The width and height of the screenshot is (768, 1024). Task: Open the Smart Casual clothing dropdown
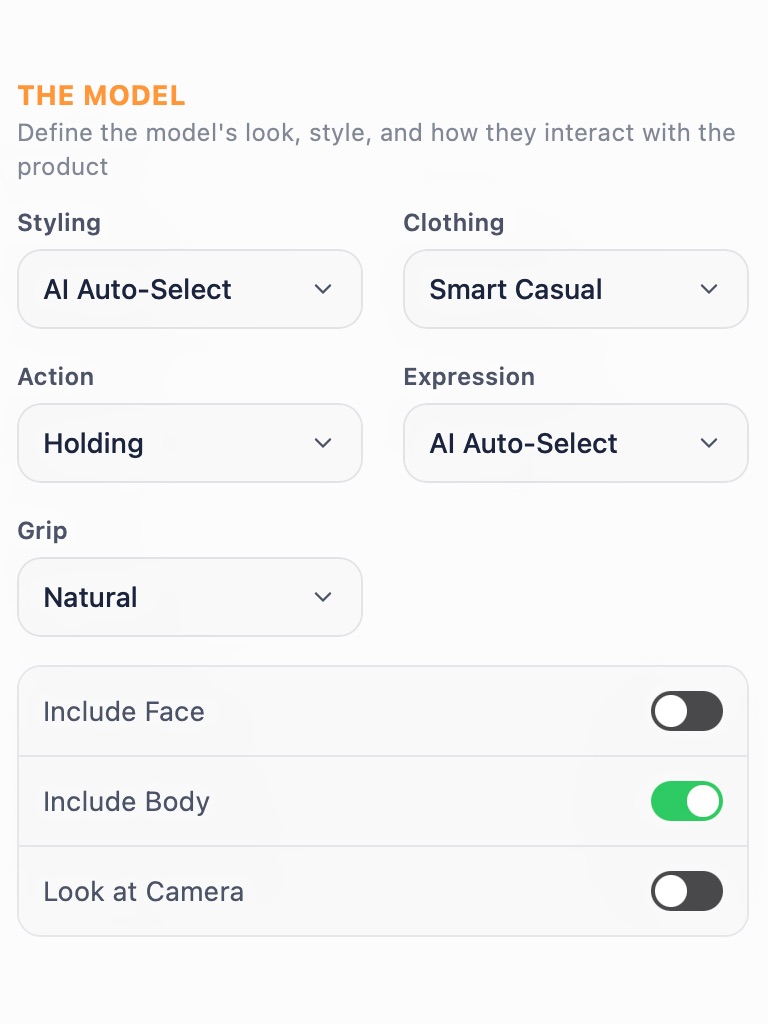(556, 289)
